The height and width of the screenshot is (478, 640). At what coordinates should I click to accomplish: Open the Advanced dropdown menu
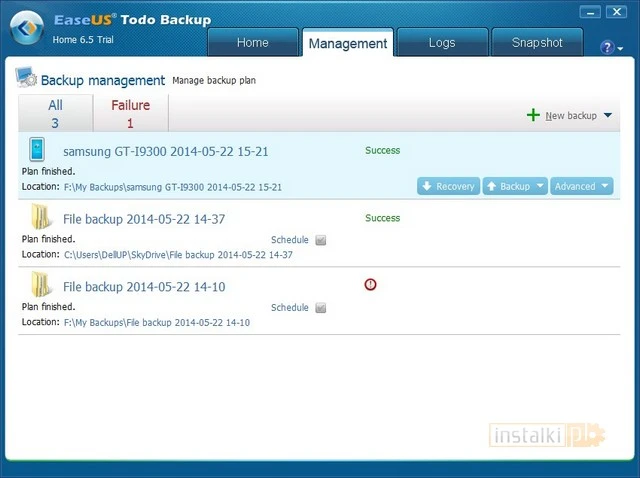582,186
